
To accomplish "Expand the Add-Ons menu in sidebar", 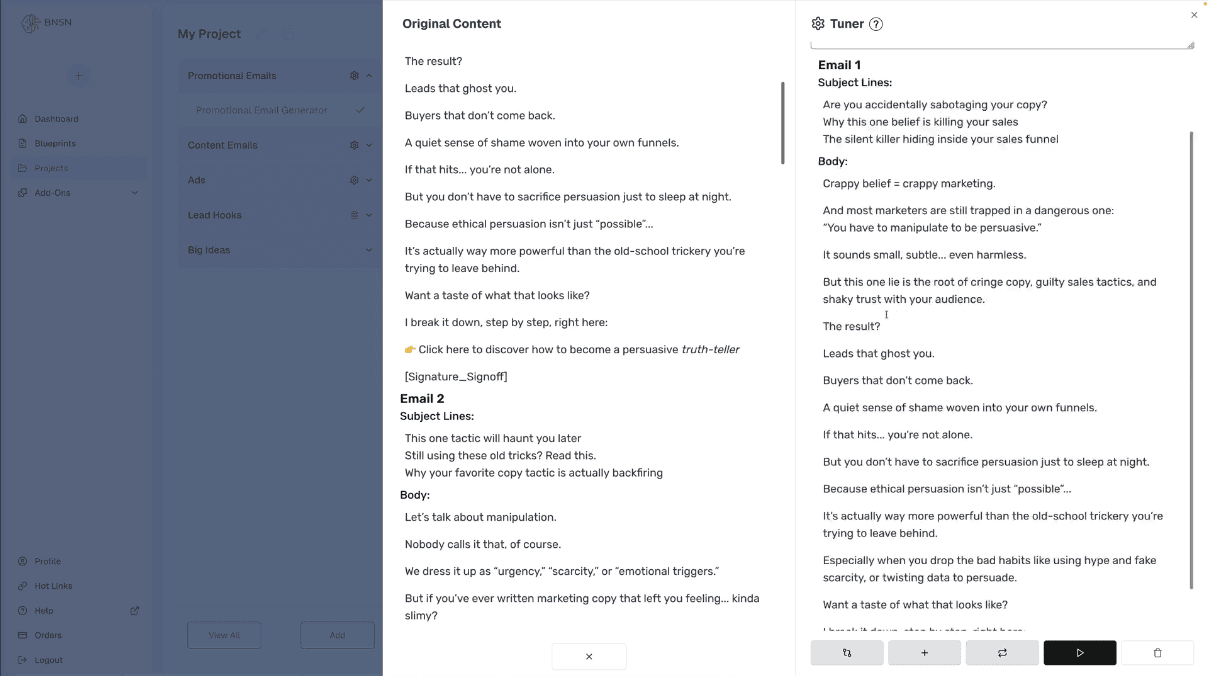I will pyautogui.click(x=135, y=193).
